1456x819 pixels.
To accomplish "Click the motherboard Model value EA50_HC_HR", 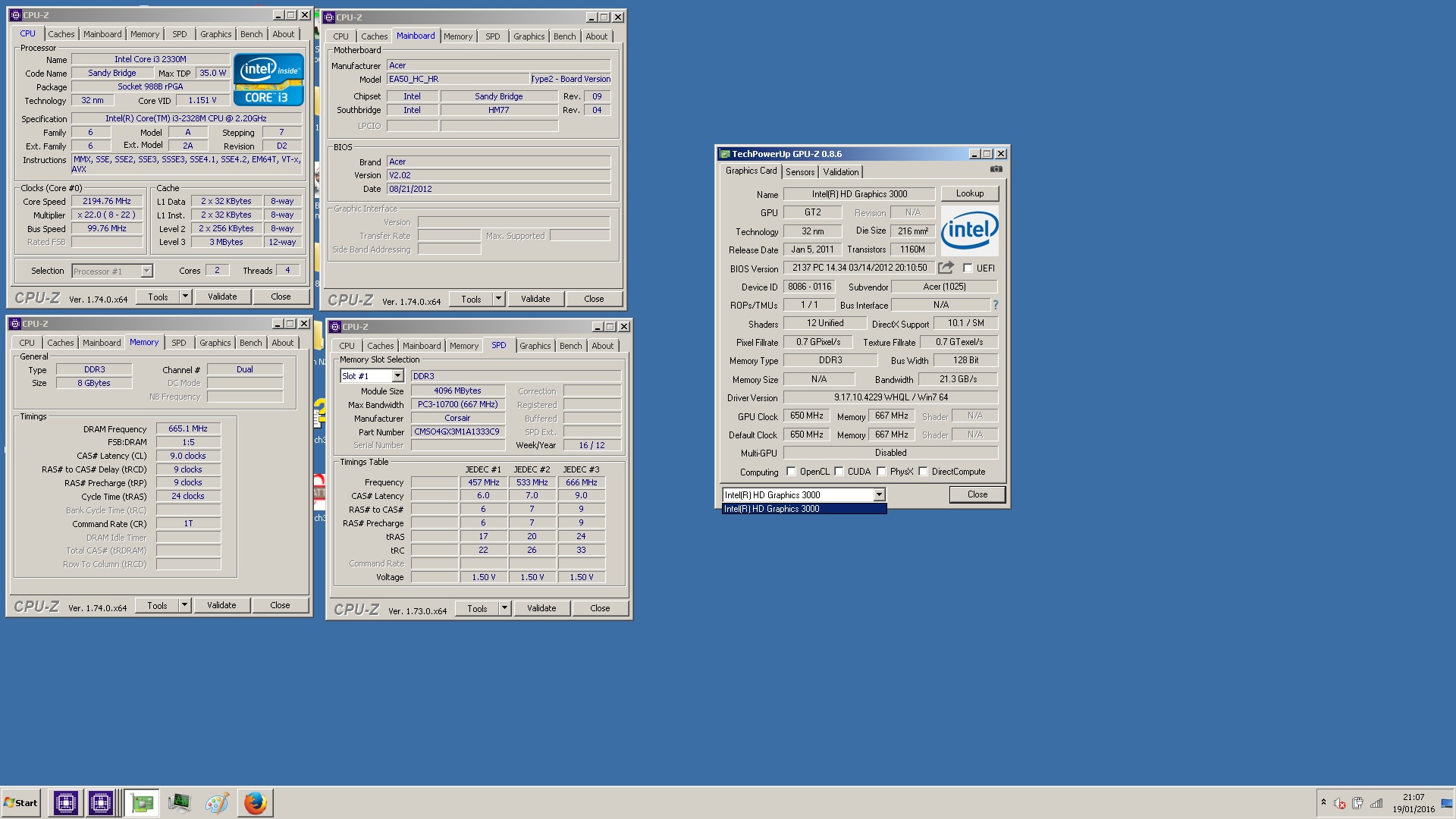I will tap(457, 79).
